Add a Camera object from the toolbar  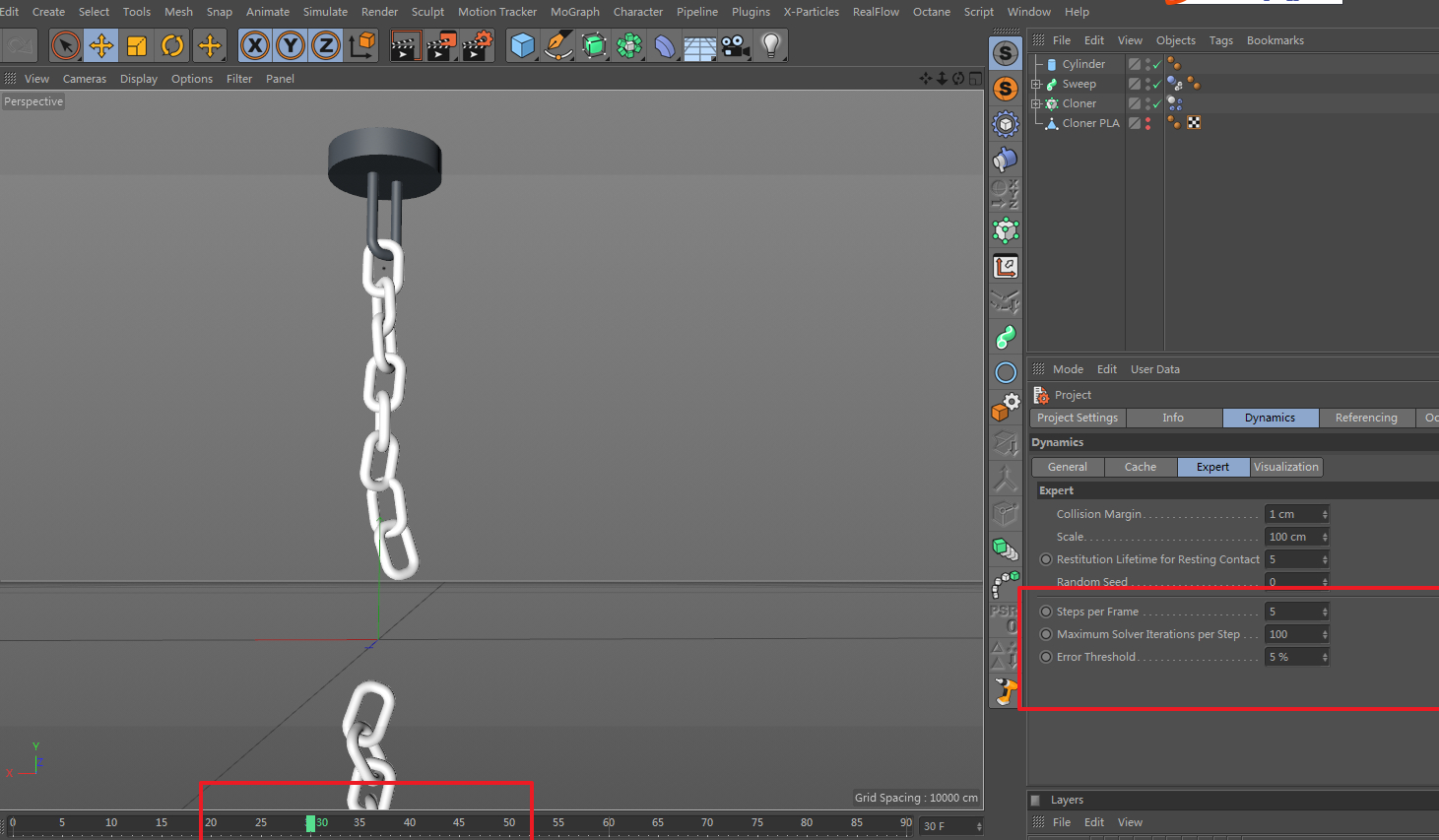click(735, 45)
